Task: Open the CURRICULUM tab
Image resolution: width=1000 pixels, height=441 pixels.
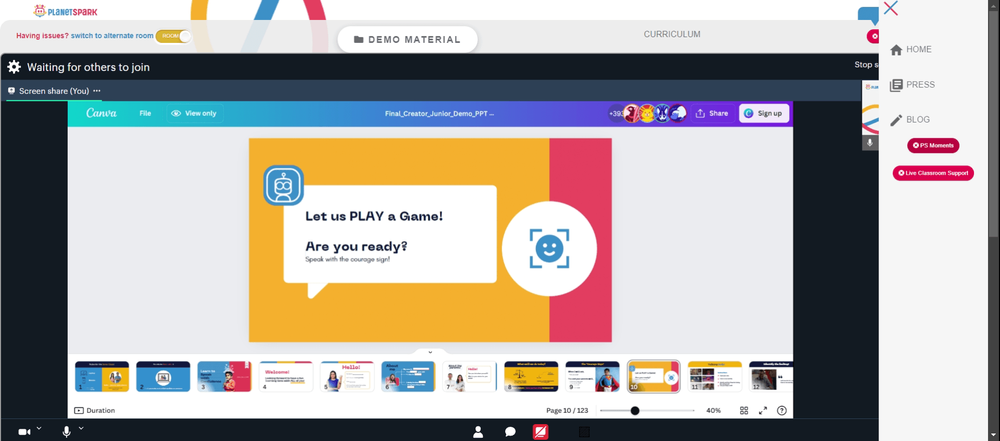Action: (672, 34)
